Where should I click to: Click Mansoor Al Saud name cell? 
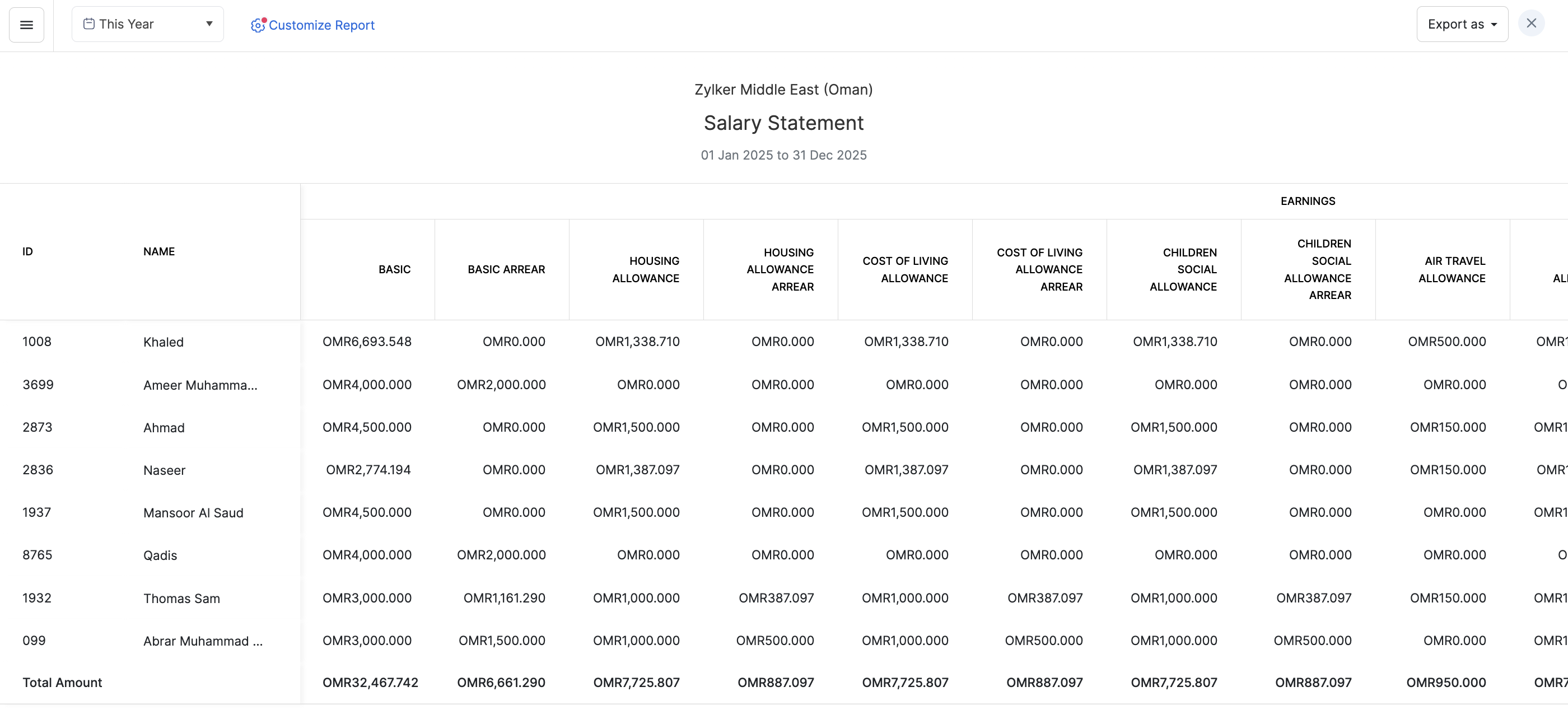(193, 513)
